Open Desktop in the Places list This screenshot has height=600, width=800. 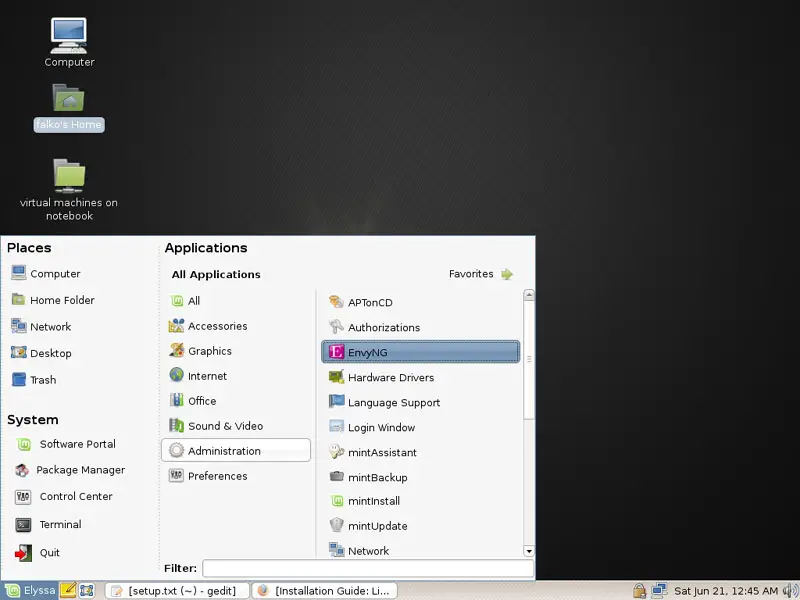pos(41,353)
